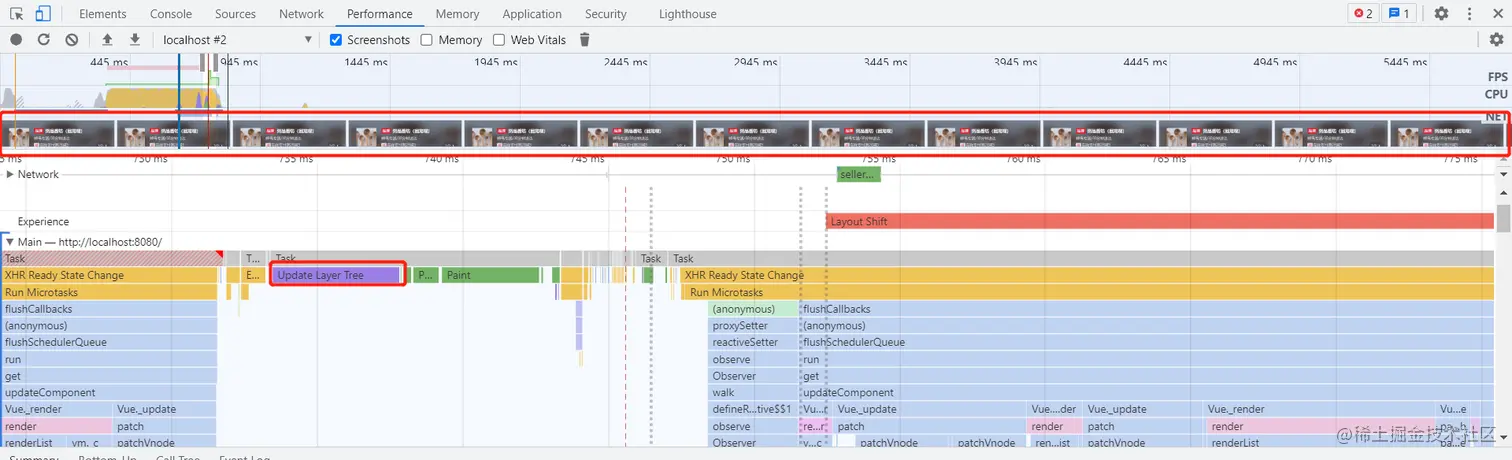This screenshot has height=460, width=1512.
Task: Open the Sources tab
Action: 236,14
